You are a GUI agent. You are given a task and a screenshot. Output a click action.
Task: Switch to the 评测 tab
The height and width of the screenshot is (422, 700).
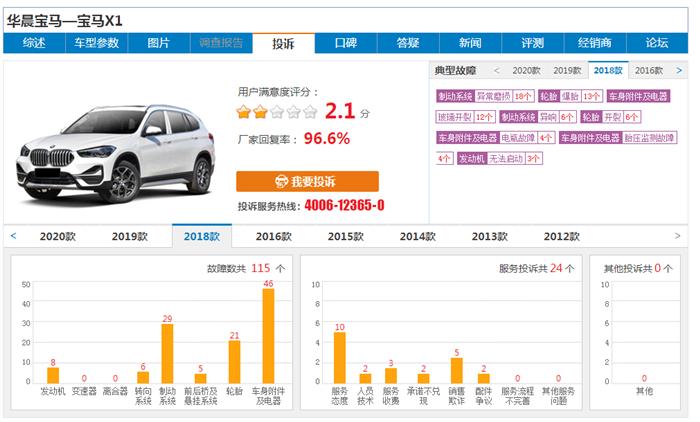click(533, 43)
